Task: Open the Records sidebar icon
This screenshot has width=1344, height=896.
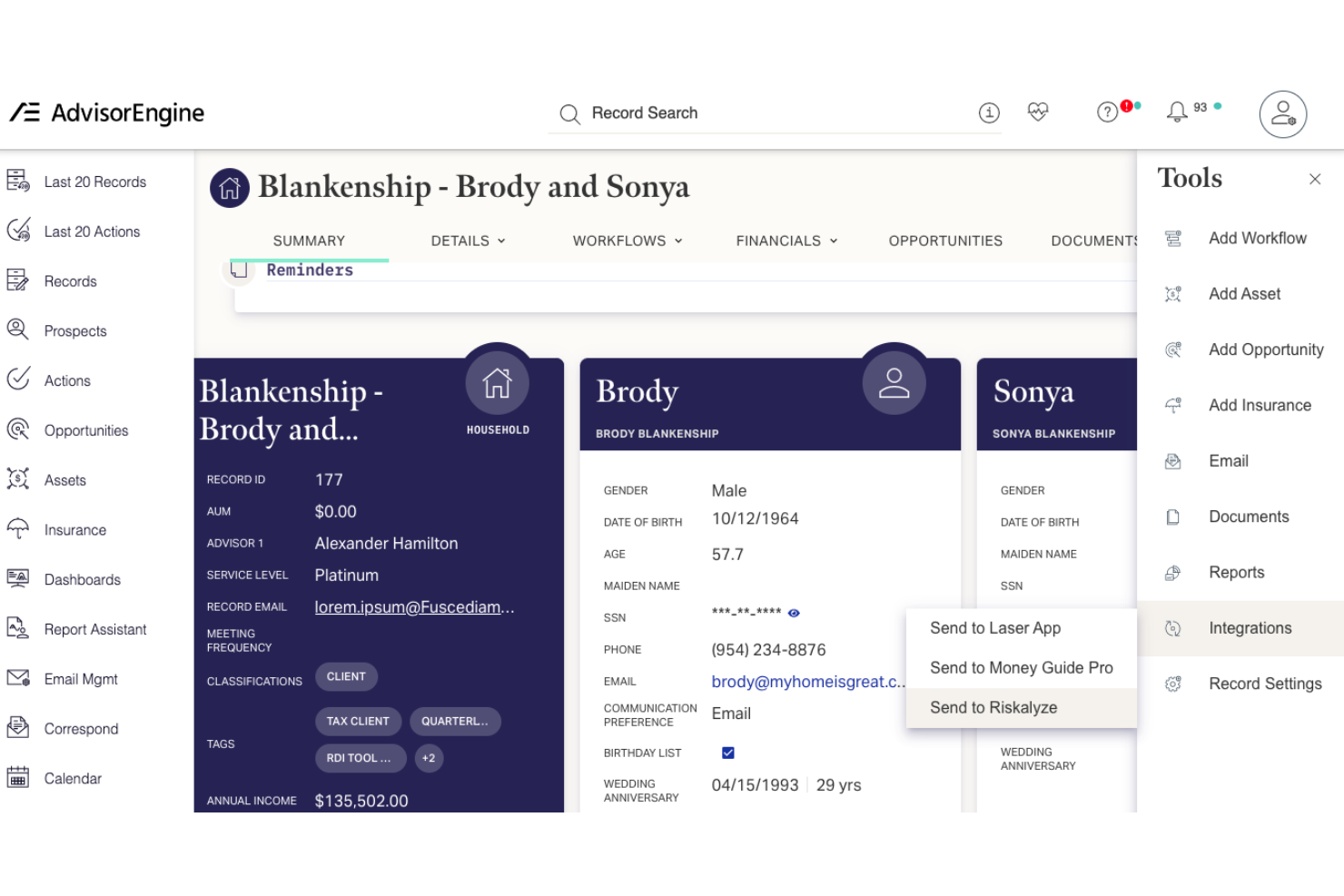Action: [18, 281]
